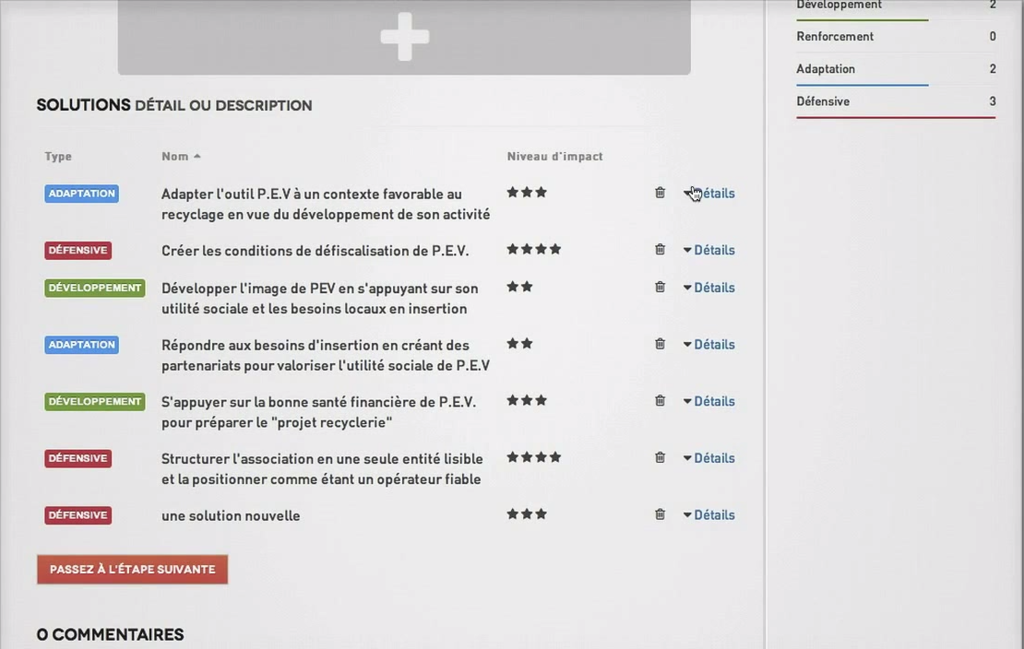Click the red Défensive progress bar

click(x=896, y=118)
